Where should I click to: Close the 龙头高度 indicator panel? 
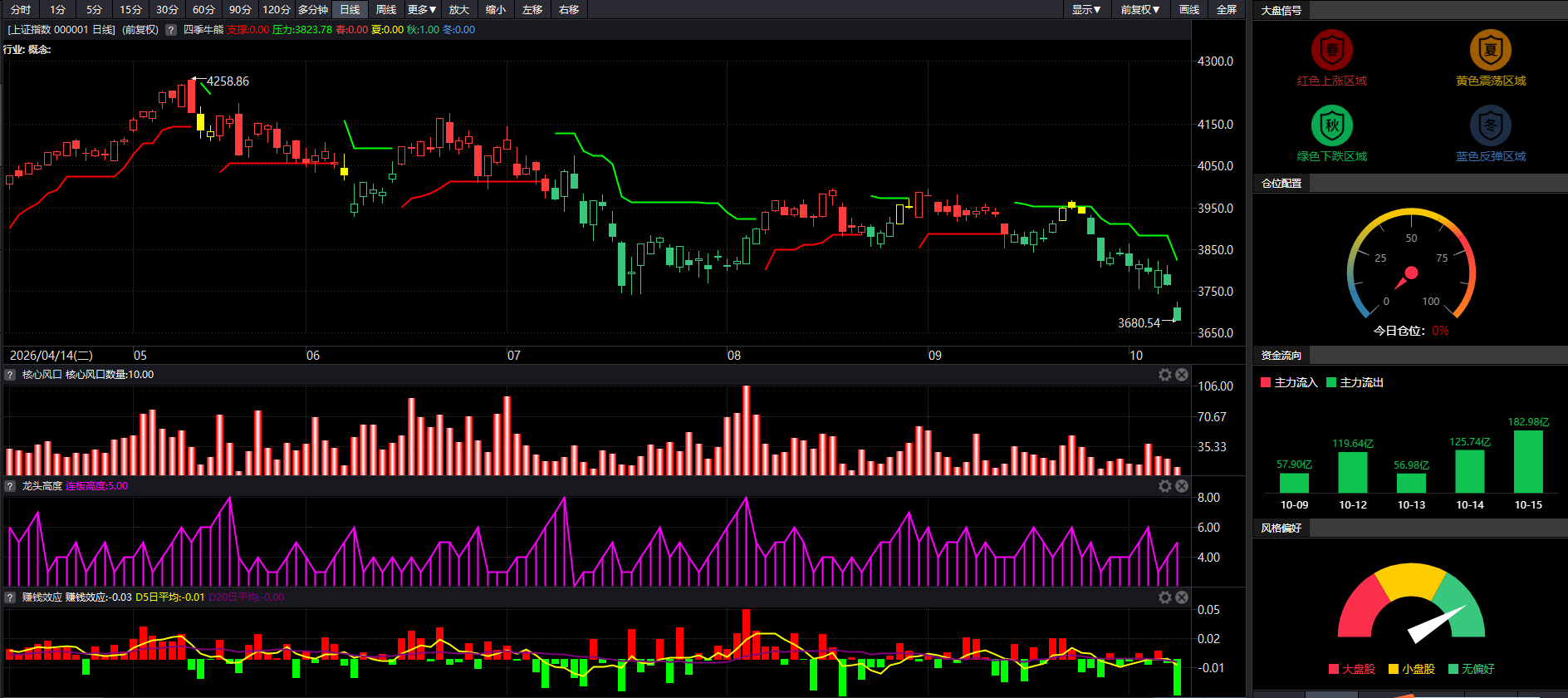point(1182,486)
